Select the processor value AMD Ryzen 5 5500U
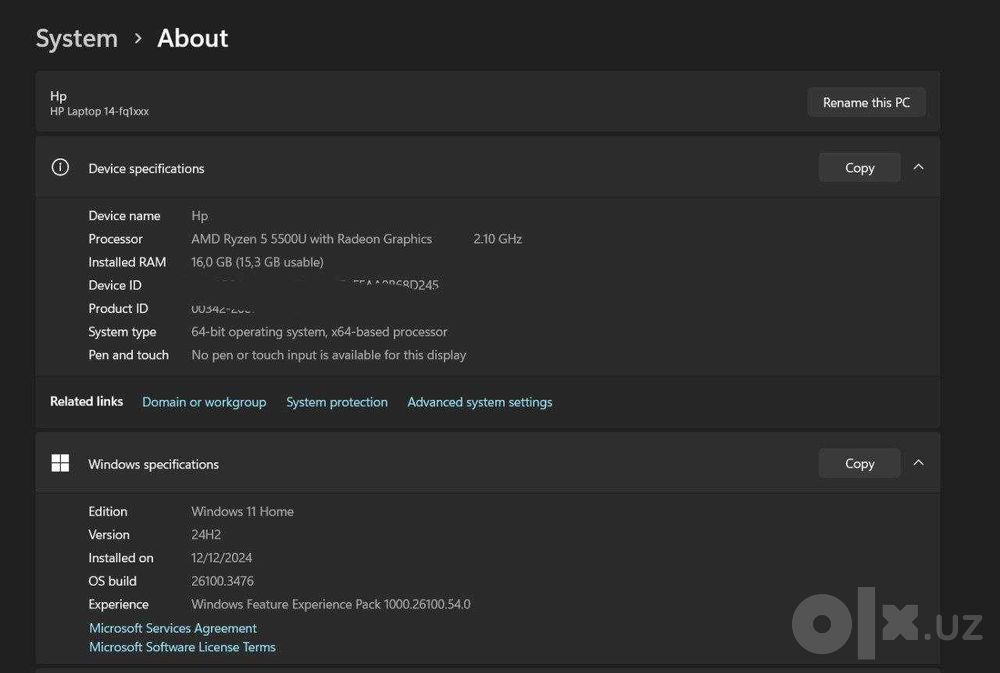 312,239
